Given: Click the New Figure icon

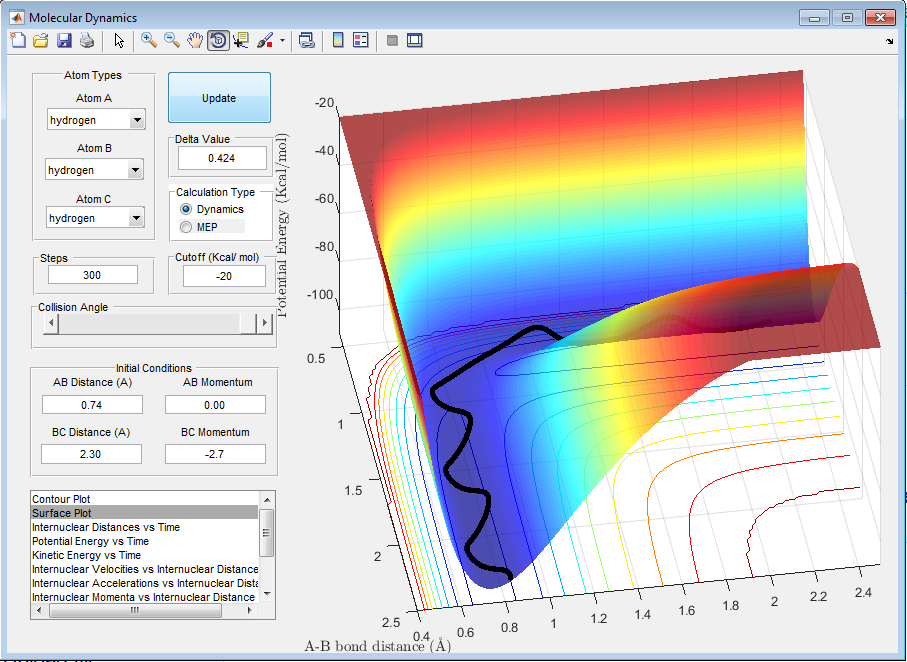Looking at the screenshot, I should (x=17, y=41).
